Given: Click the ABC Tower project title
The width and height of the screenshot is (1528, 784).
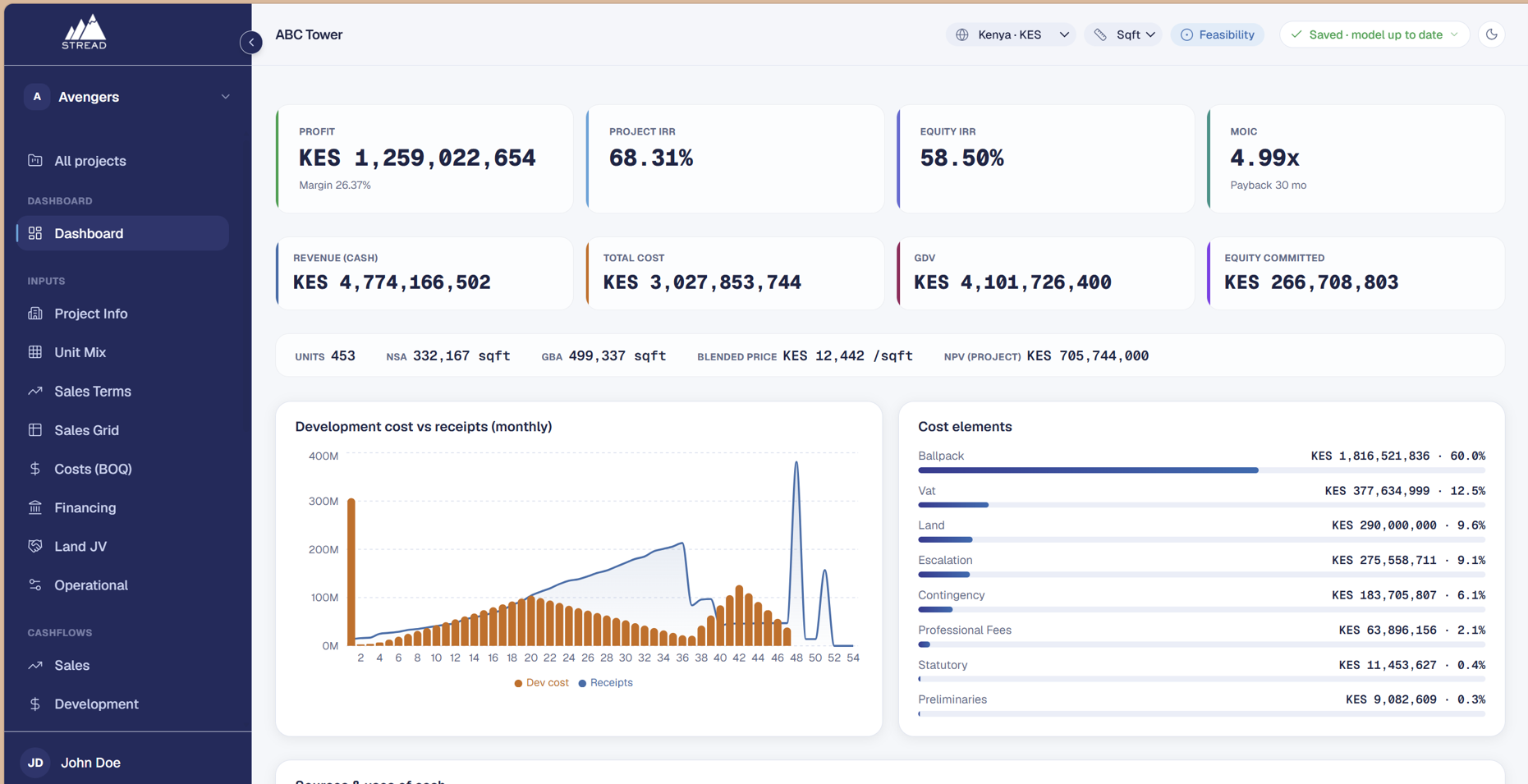Looking at the screenshot, I should 309,34.
